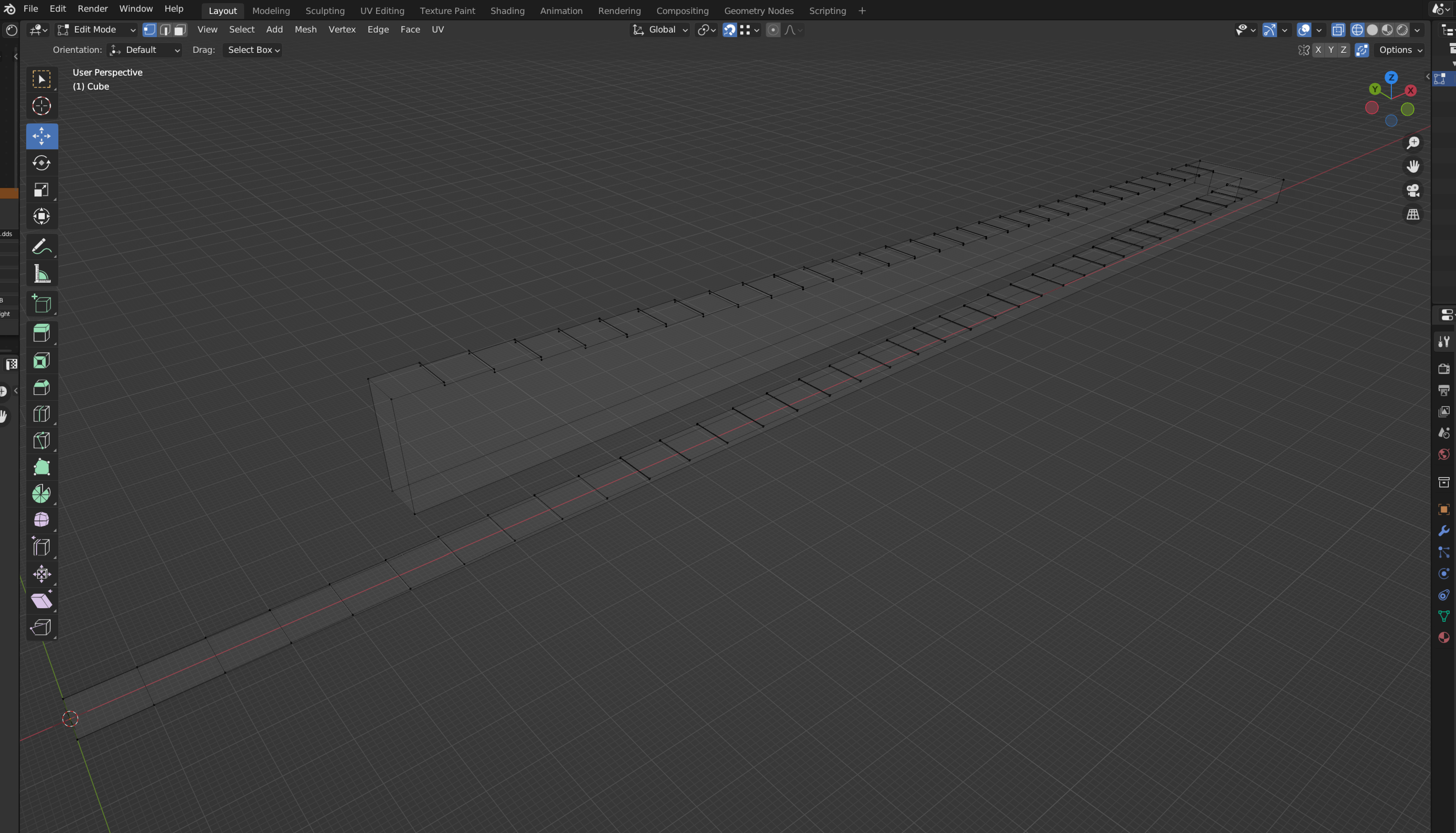Select the Spin tool
This screenshot has width=1456, height=833.
click(x=41, y=494)
